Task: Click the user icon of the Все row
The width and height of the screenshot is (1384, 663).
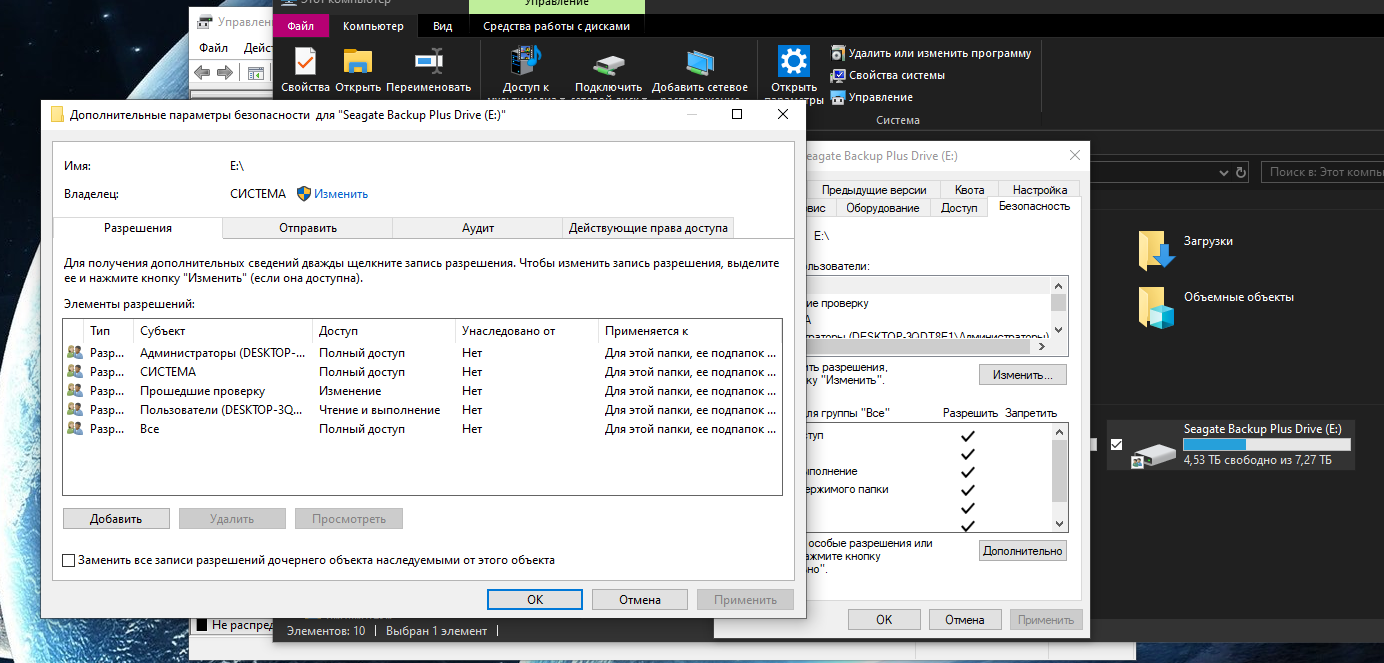Action: (75, 429)
